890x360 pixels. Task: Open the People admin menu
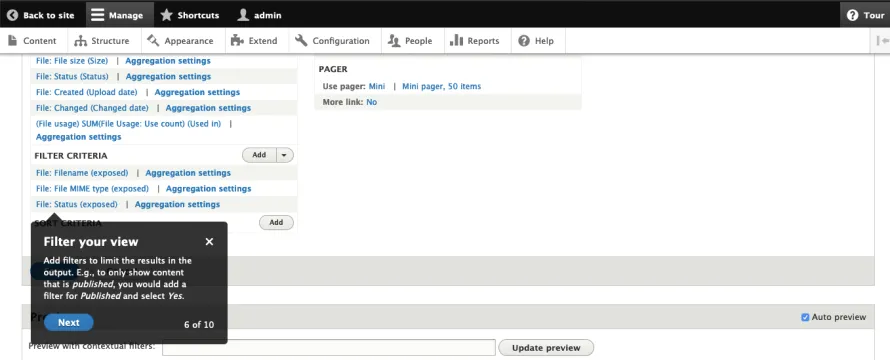[411, 41]
